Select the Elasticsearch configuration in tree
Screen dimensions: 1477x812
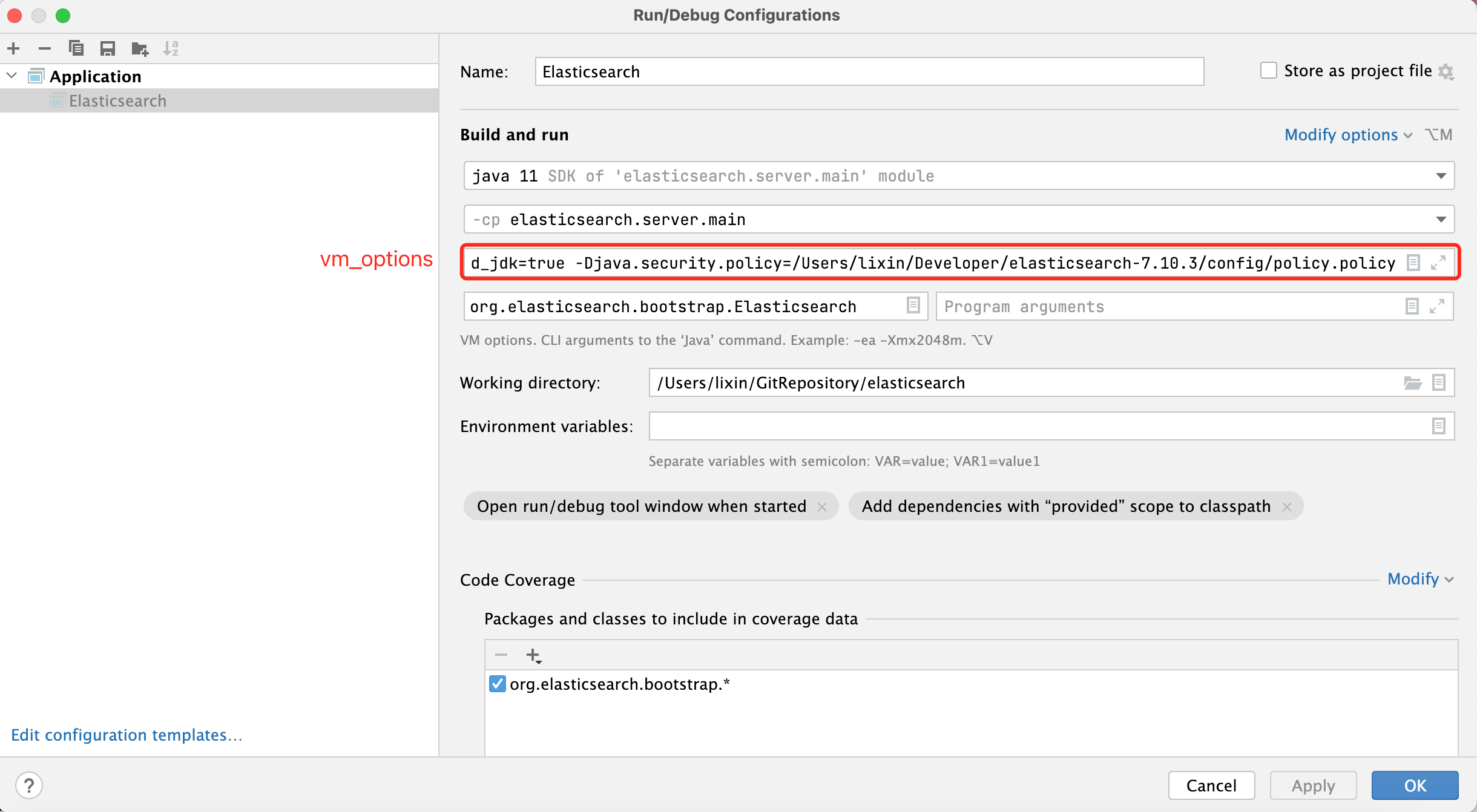tap(219, 100)
